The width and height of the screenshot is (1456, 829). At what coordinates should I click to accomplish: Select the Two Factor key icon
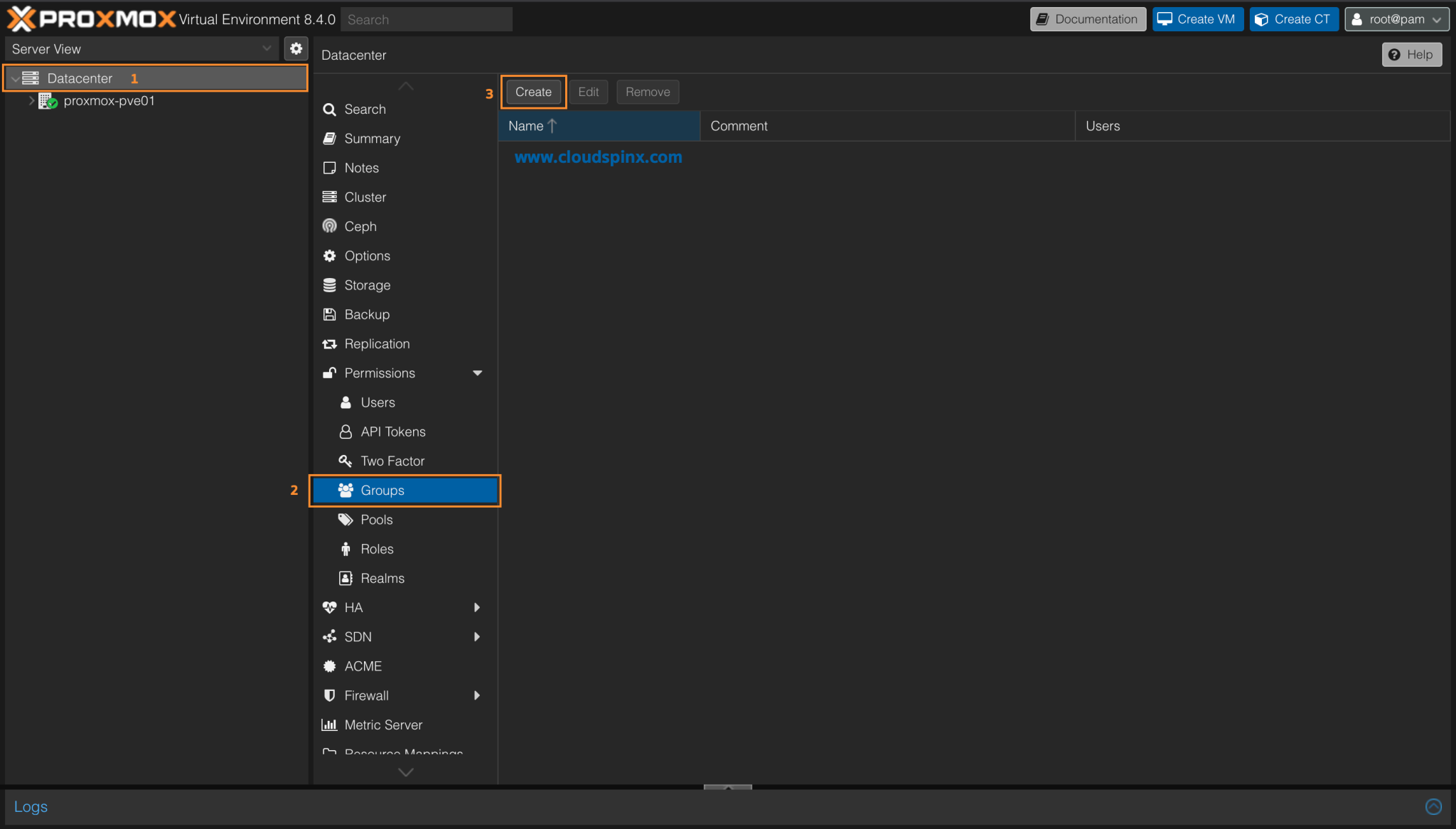tap(346, 461)
